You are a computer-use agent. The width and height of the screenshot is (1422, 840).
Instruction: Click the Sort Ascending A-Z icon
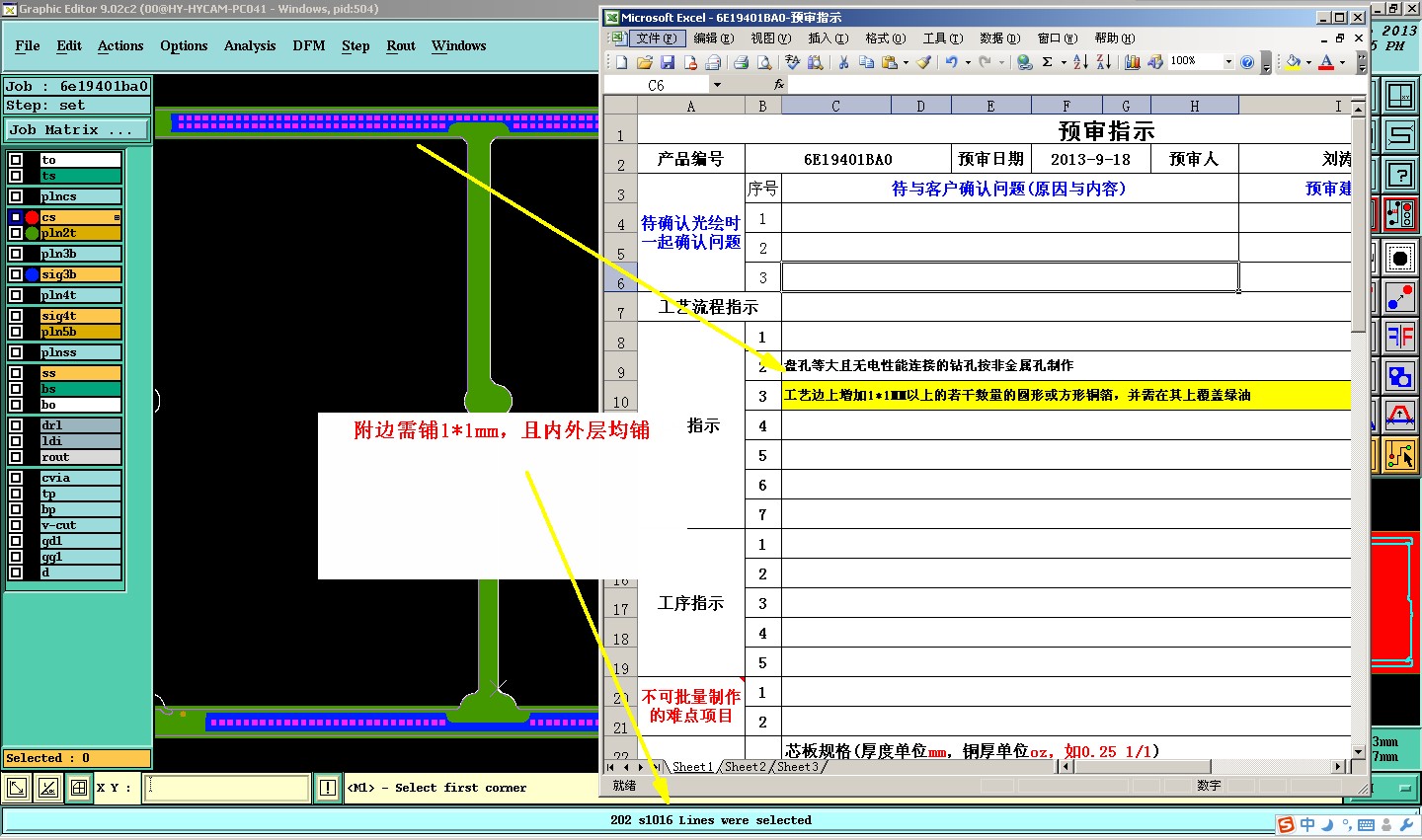[x=1080, y=62]
